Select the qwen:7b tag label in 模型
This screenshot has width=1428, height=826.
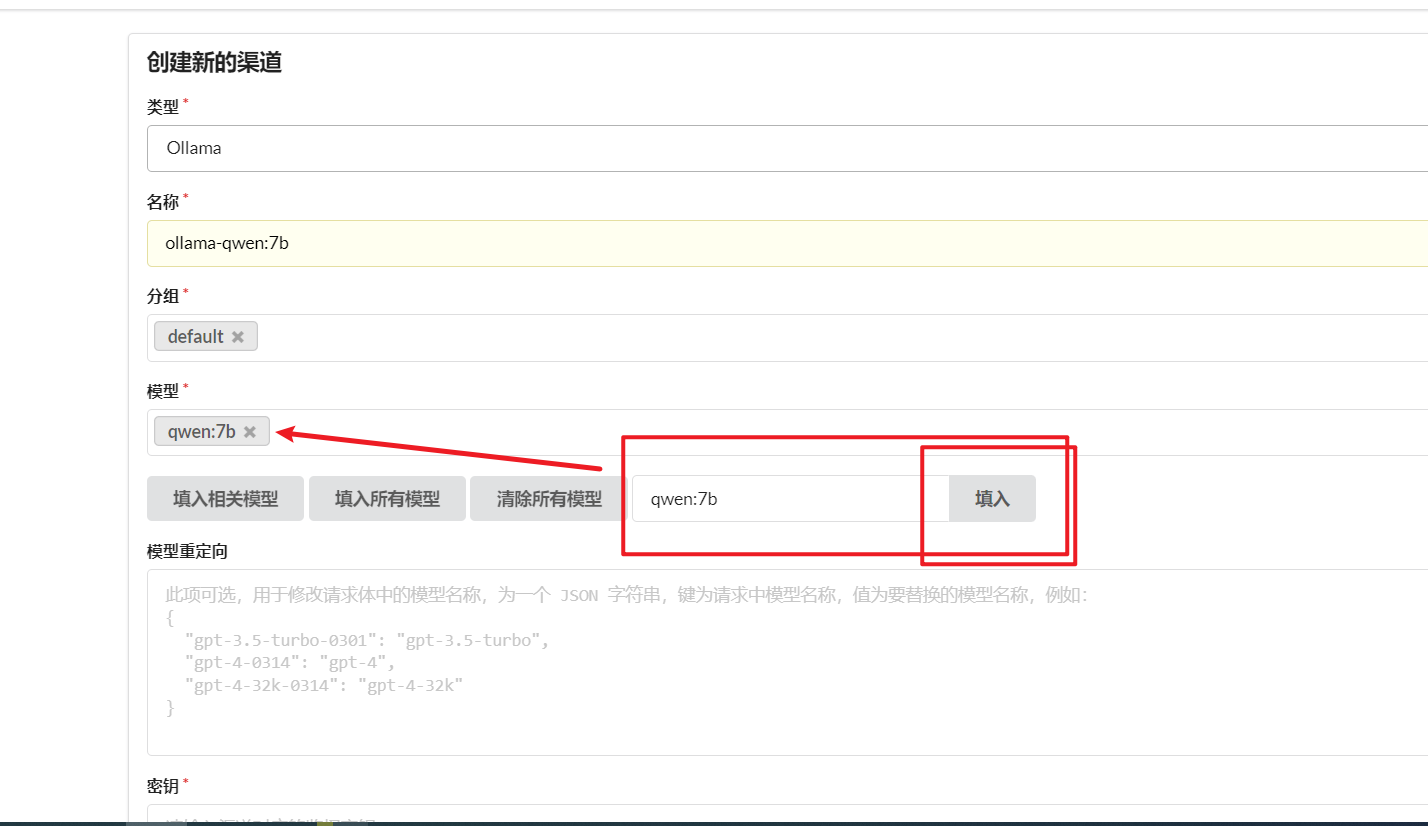click(x=201, y=432)
